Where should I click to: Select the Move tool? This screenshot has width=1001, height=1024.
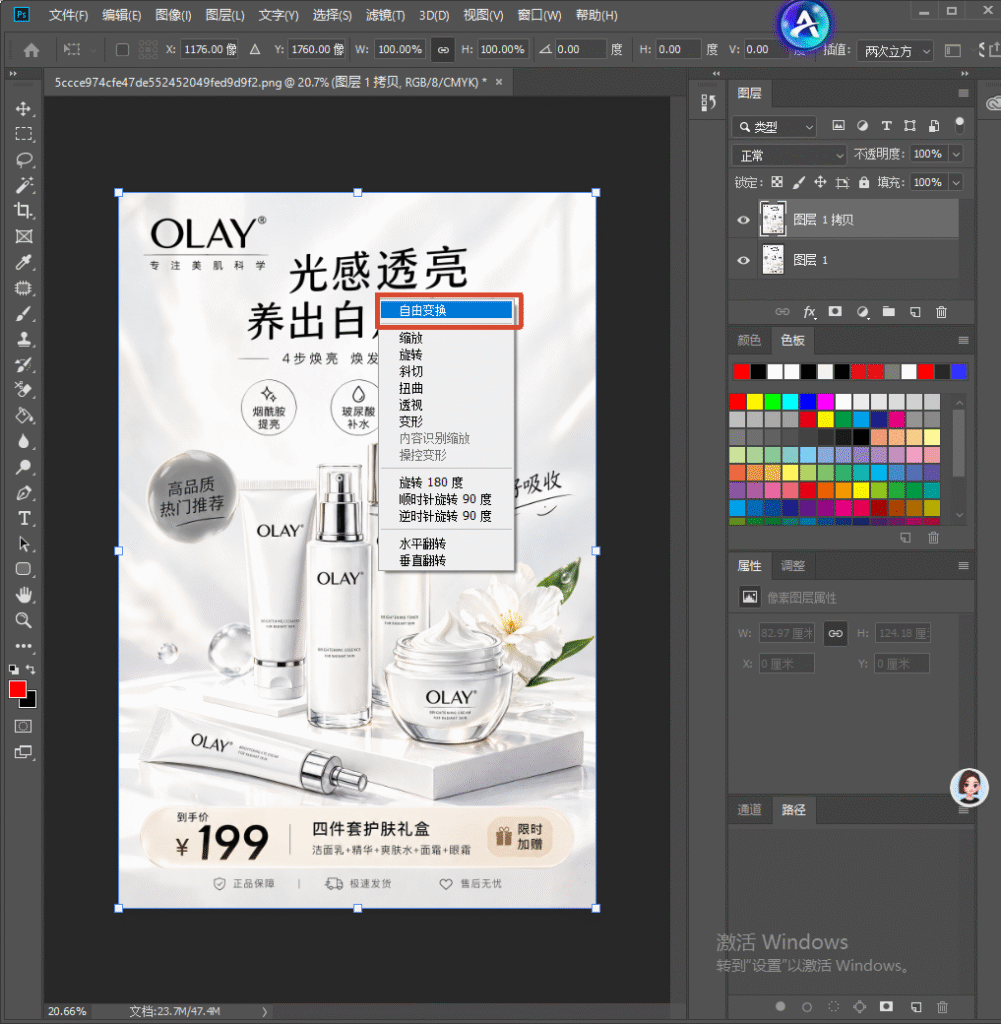(24, 108)
